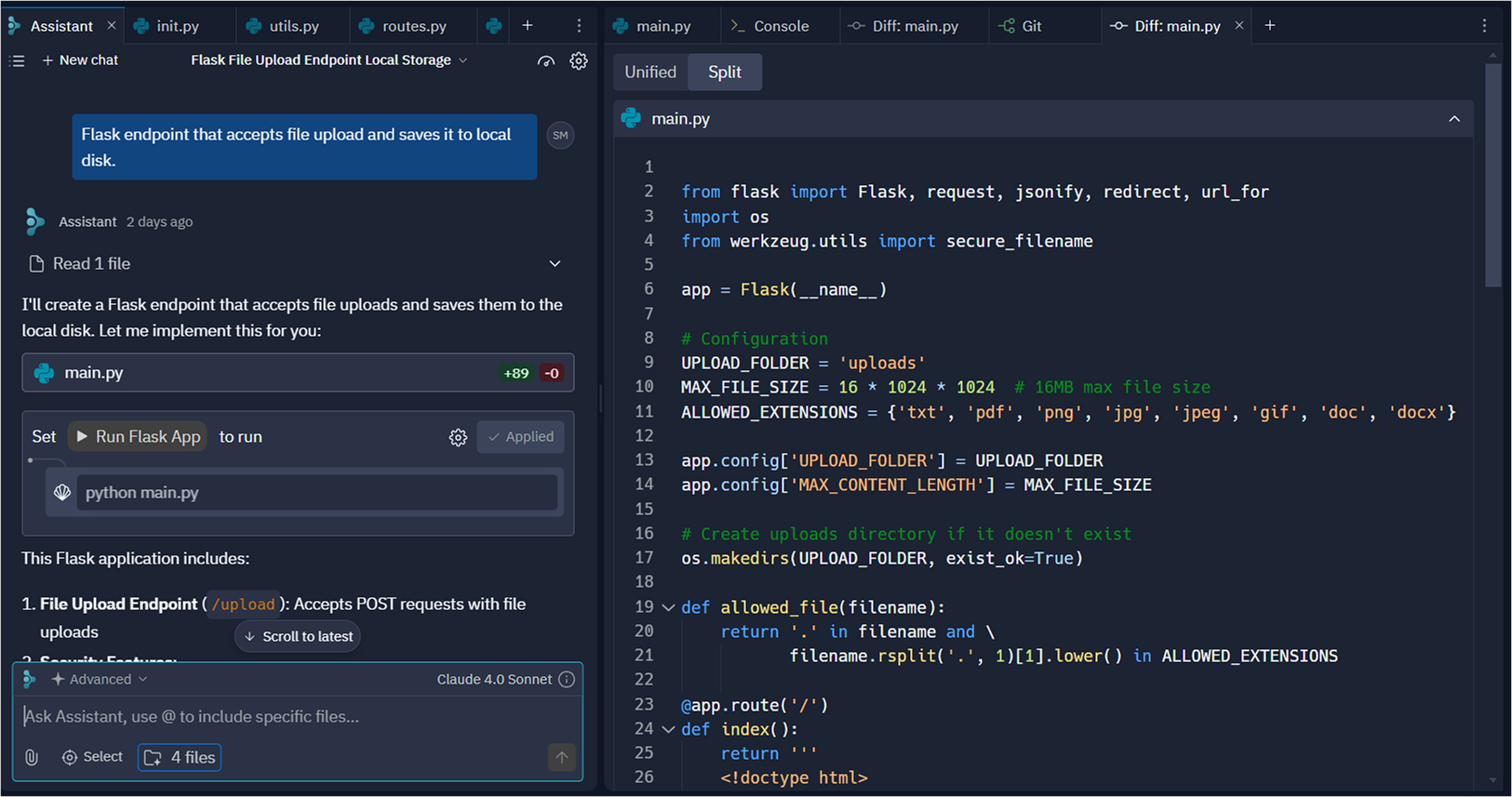Open right pane more options menu
Viewport: 1512px width, 797px height.
(x=1484, y=26)
